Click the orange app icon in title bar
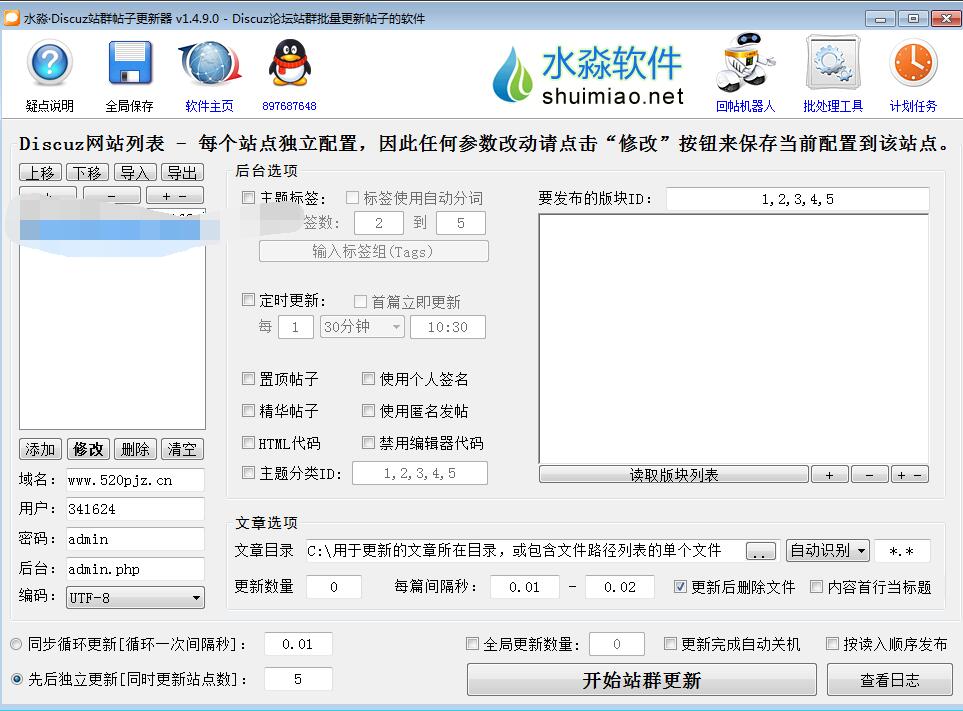Screen dimensions: 963x711 [12, 18]
